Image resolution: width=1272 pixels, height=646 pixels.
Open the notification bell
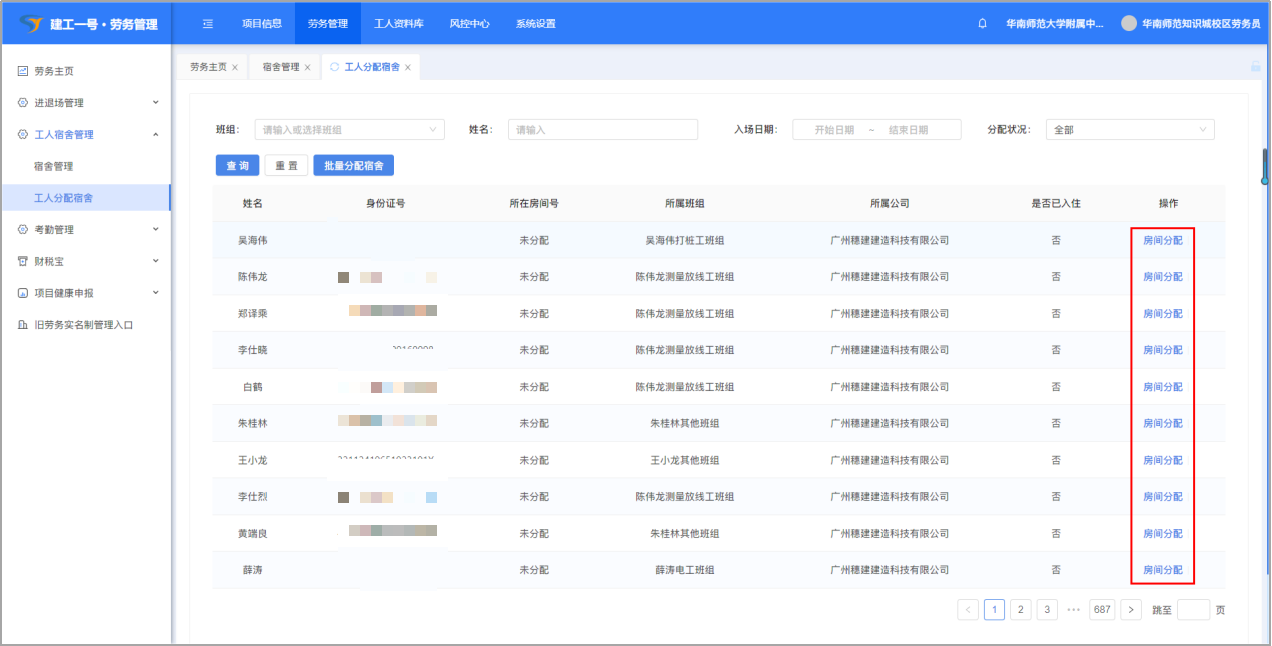coord(982,23)
